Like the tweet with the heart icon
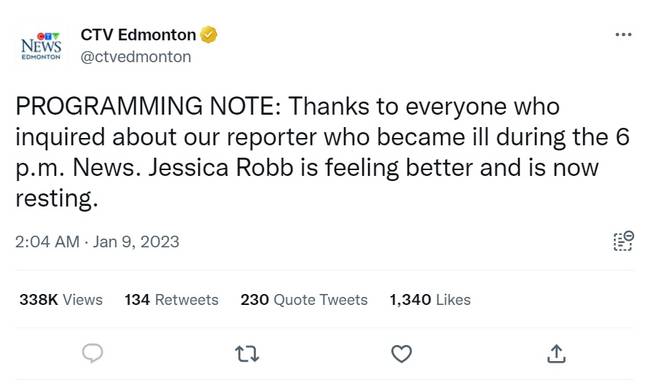Viewport: 648px width, 389px height. coord(401,354)
